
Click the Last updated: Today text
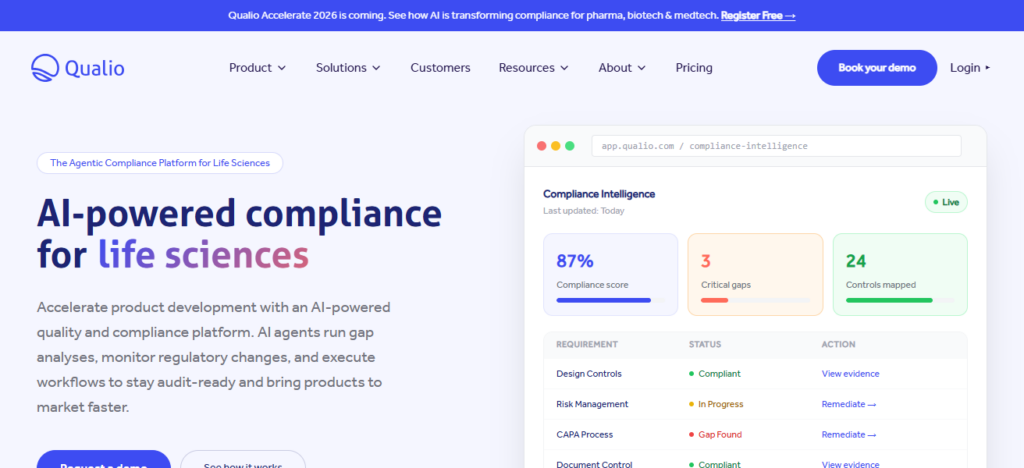tap(584, 211)
